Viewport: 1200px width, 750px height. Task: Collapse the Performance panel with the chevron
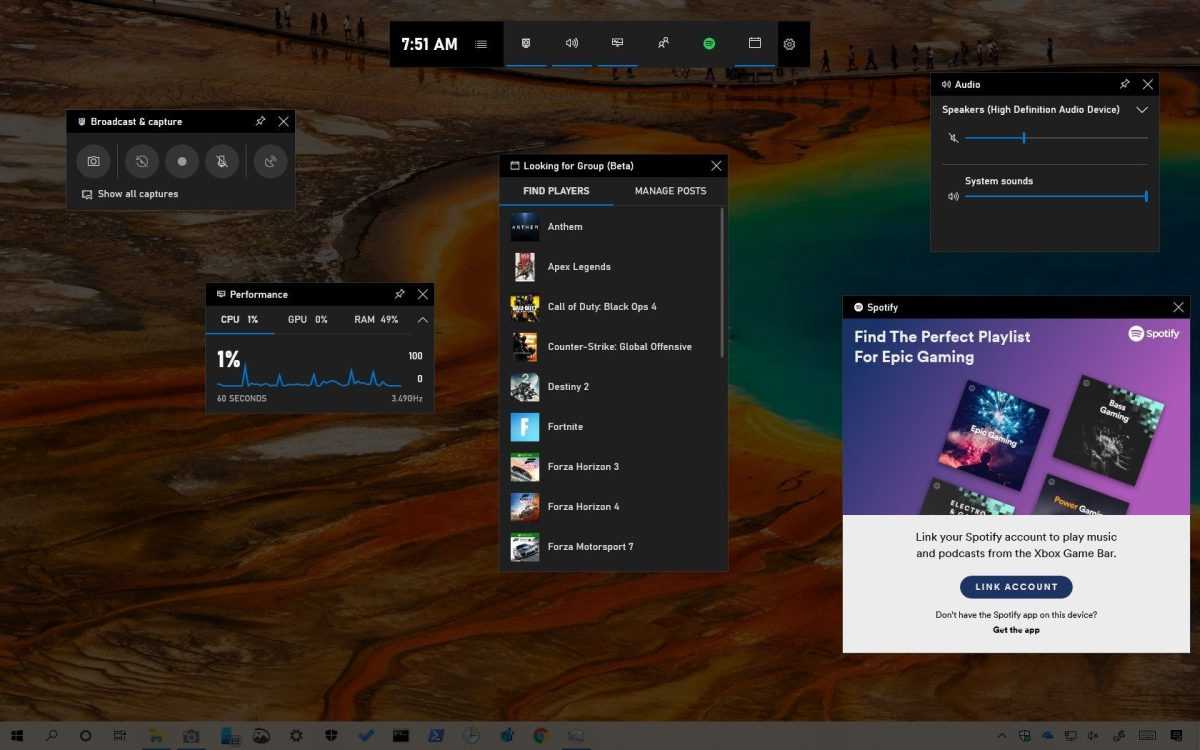(x=421, y=320)
